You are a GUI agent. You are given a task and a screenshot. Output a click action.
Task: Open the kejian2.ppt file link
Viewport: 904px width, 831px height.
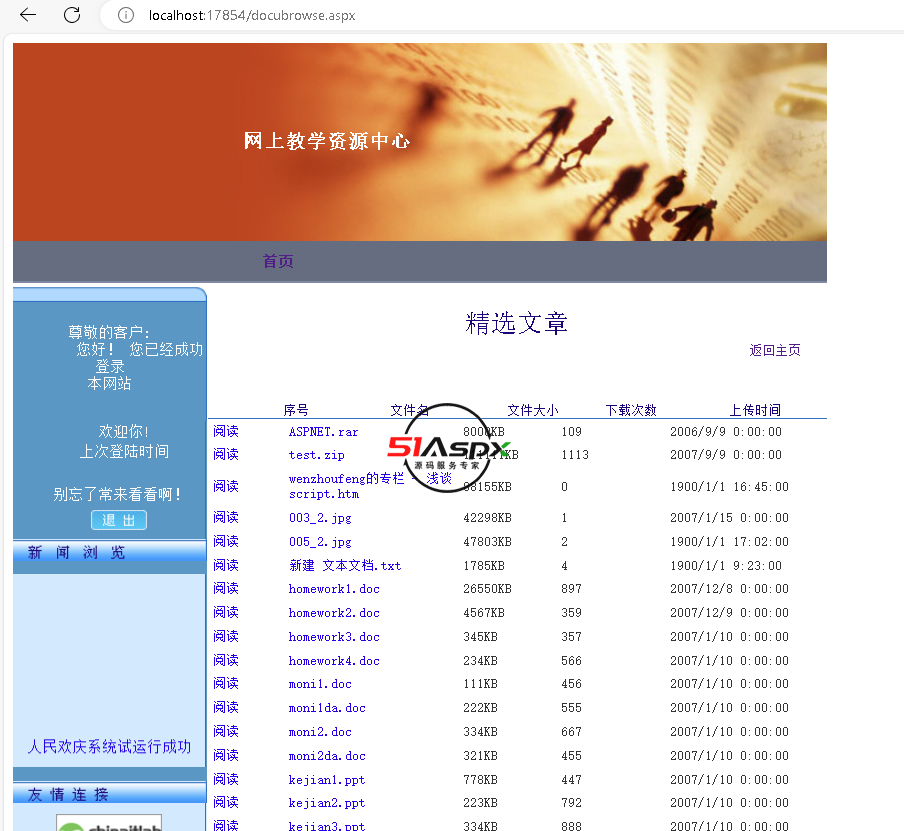tap(327, 803)
